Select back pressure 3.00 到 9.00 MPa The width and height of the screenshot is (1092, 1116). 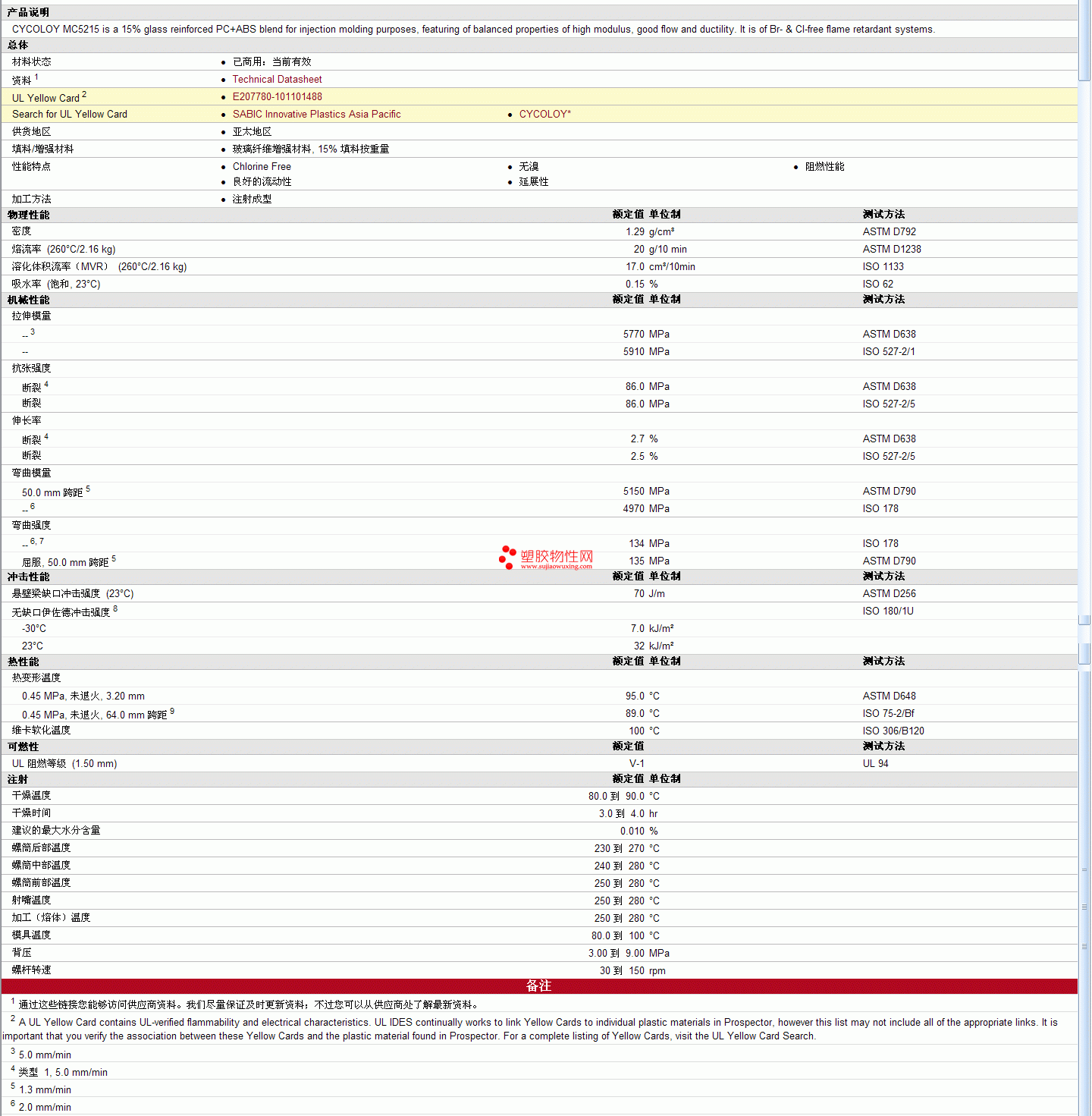tap(629, 953)
